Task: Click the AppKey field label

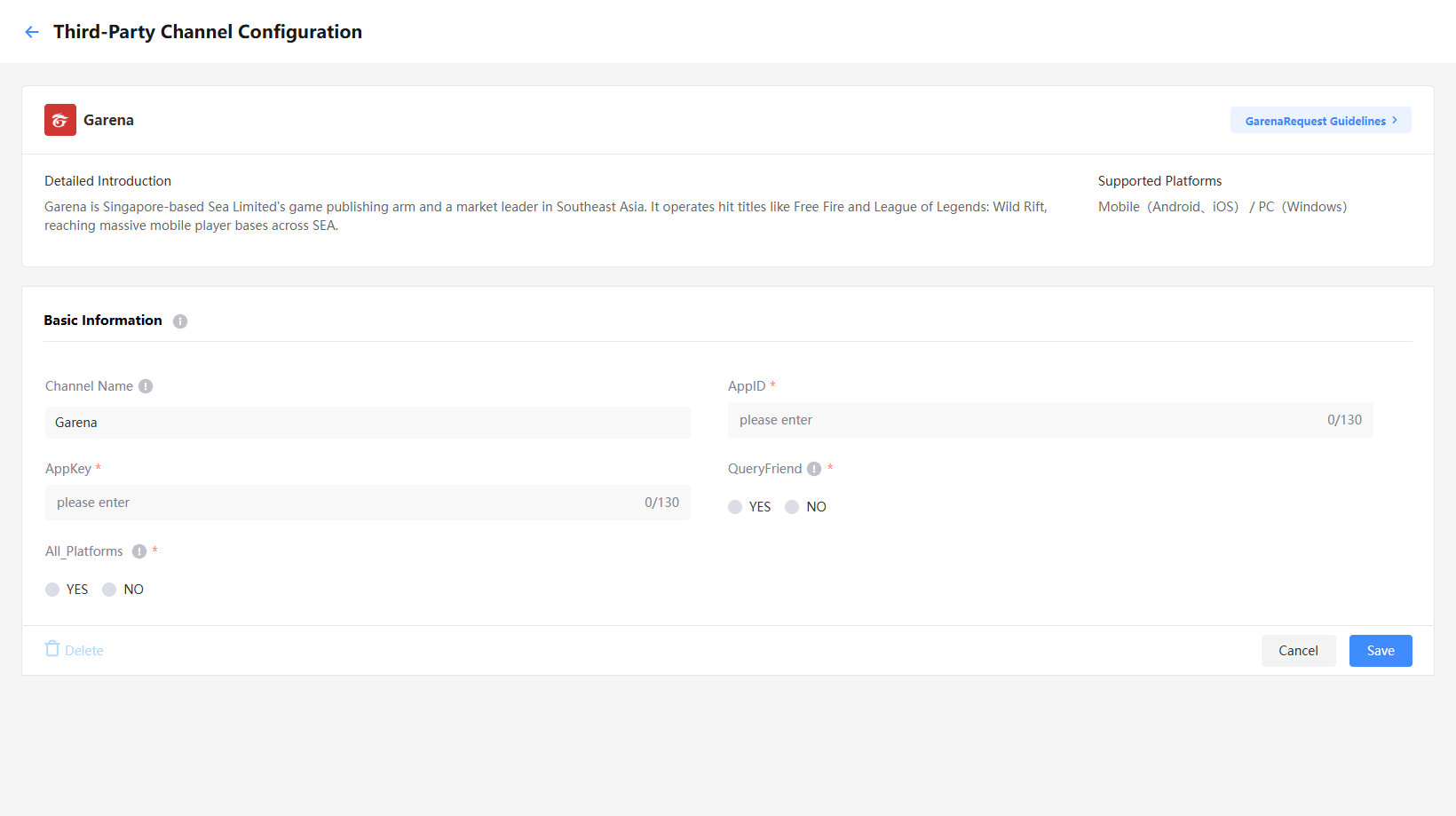Action: coord(68,469)
